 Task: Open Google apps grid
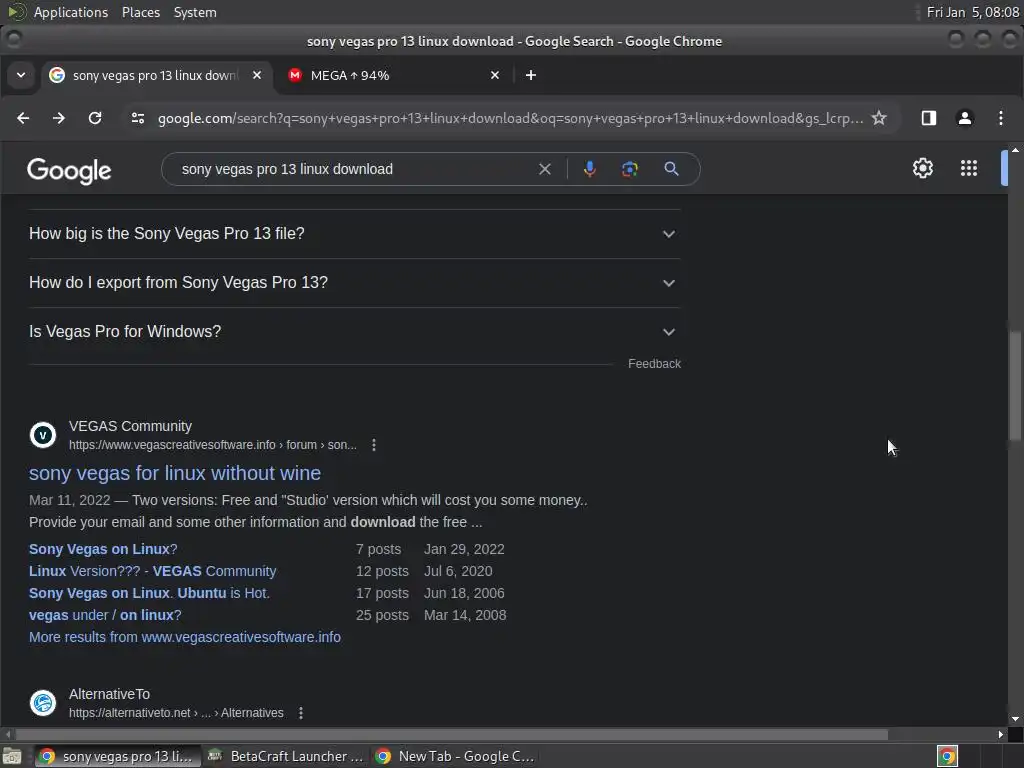[x=969, y=168]
